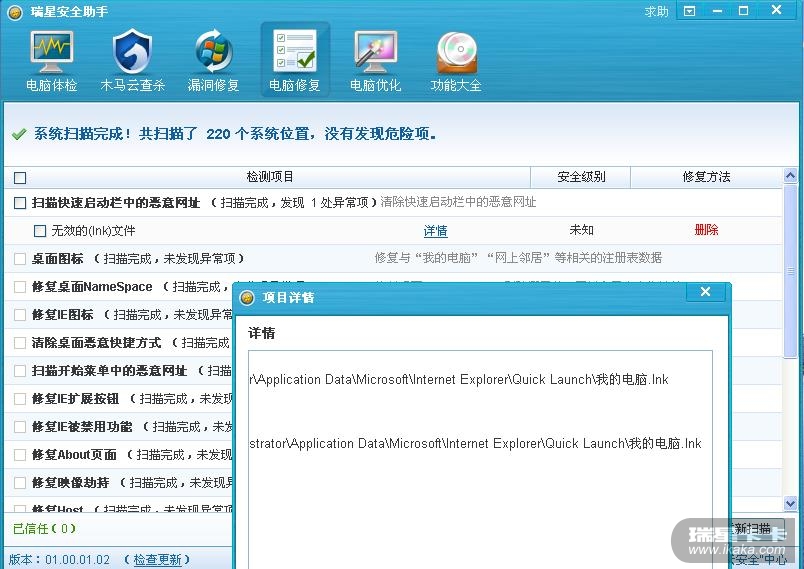Click the Rising logo in title bar
This screenshot has width=804, height=569.
15,11
